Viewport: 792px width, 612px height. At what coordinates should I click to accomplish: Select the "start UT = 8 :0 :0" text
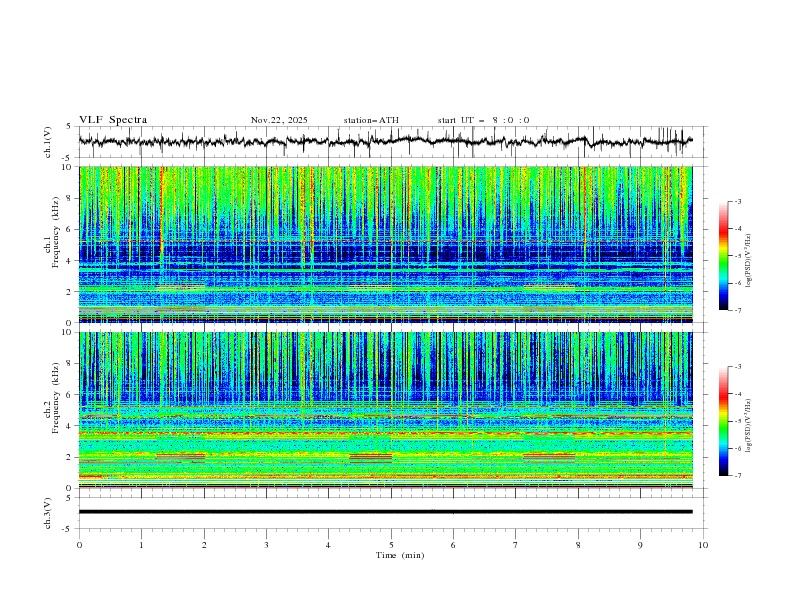[x=483, y=120]
